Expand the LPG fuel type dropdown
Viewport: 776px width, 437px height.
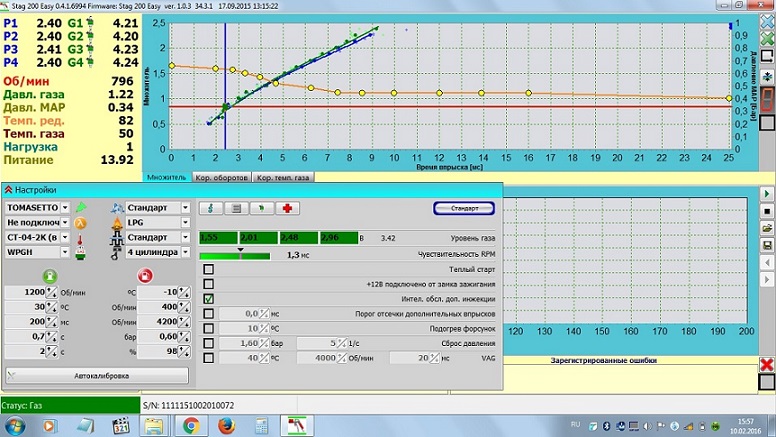[185, 223]
